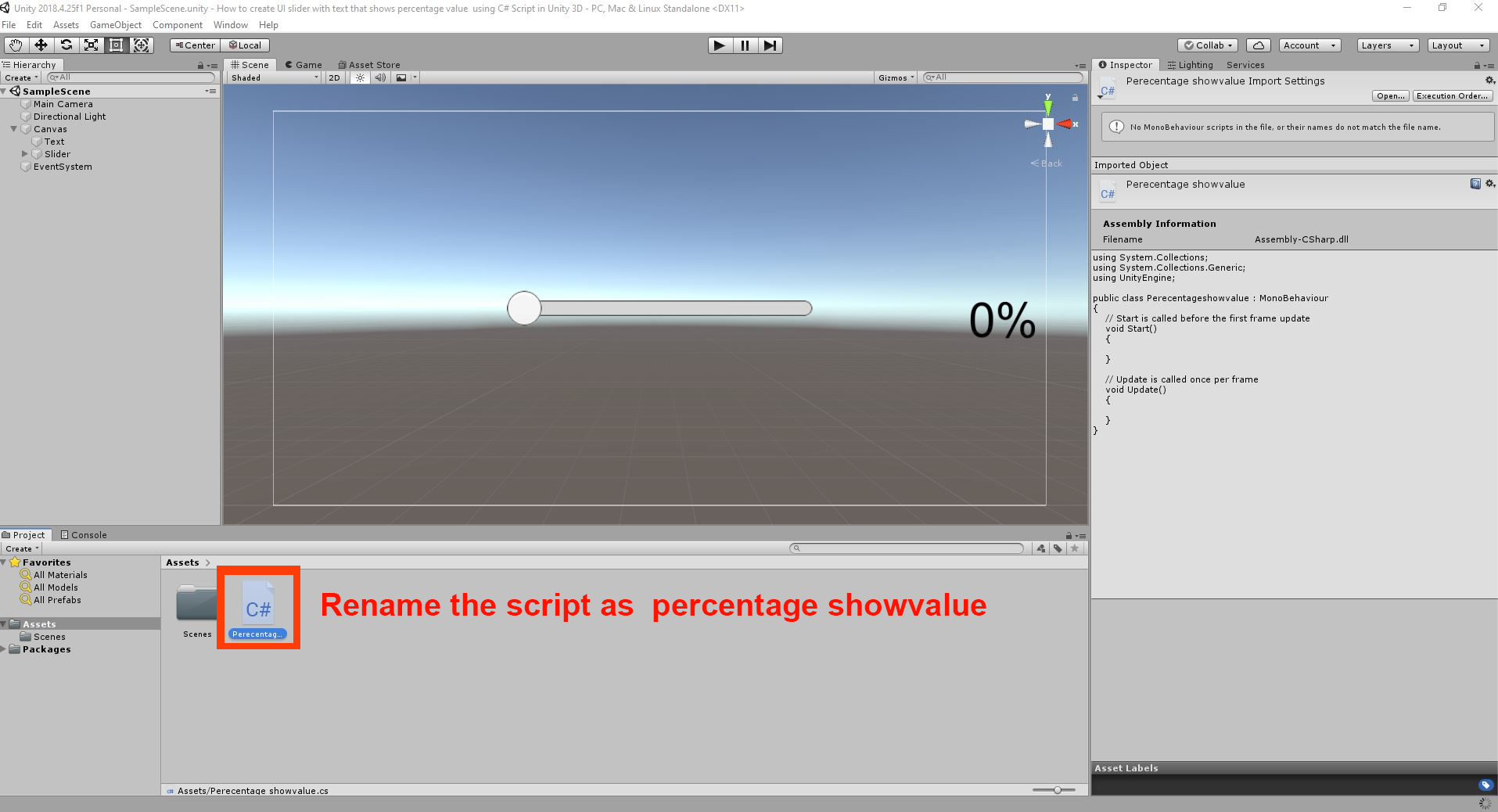Expand the Slider object in the Hierarchy
The width and height of the screenshot is (1498, 812).
(24, 154)
